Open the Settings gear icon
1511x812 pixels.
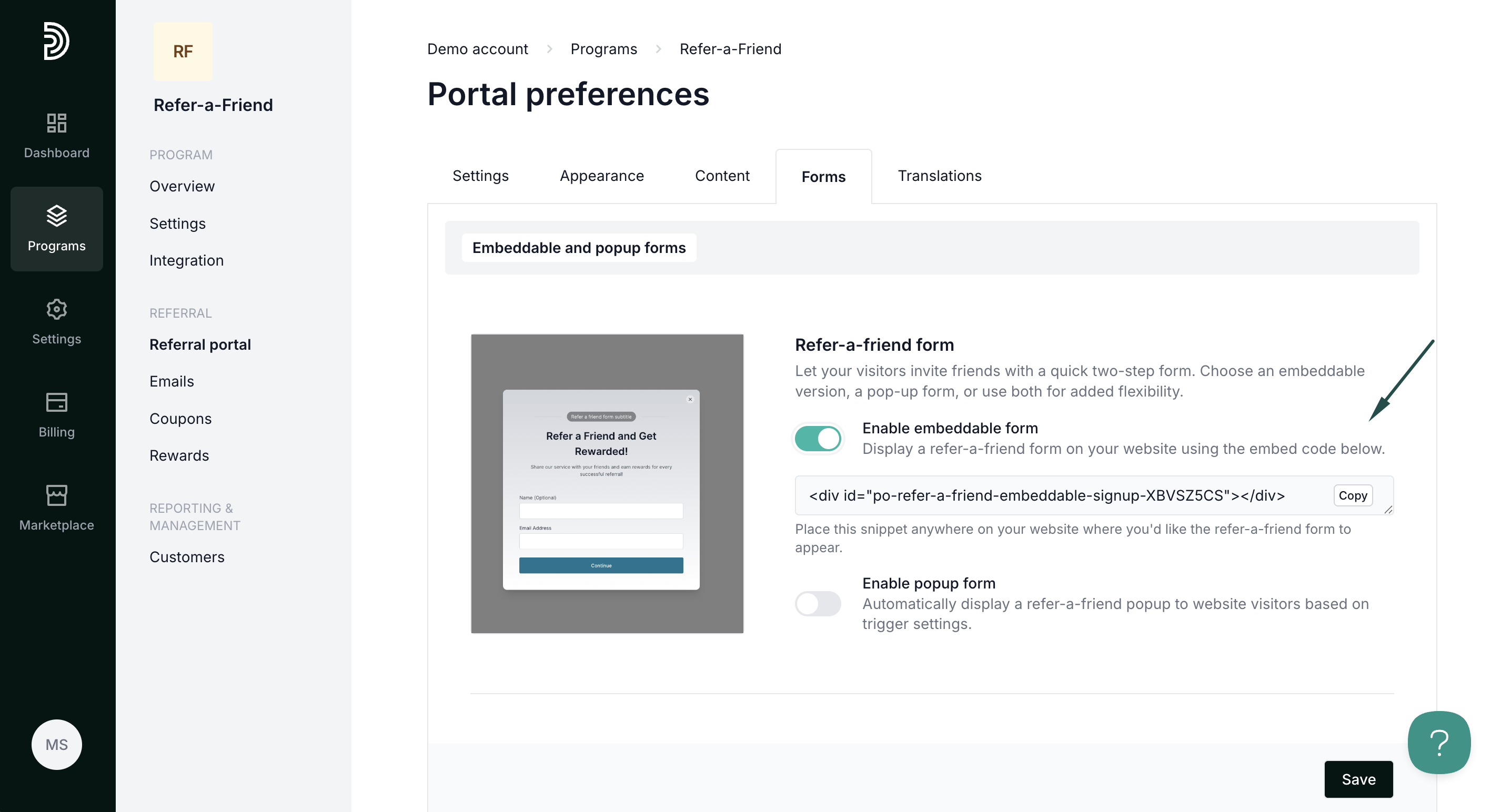56,309
